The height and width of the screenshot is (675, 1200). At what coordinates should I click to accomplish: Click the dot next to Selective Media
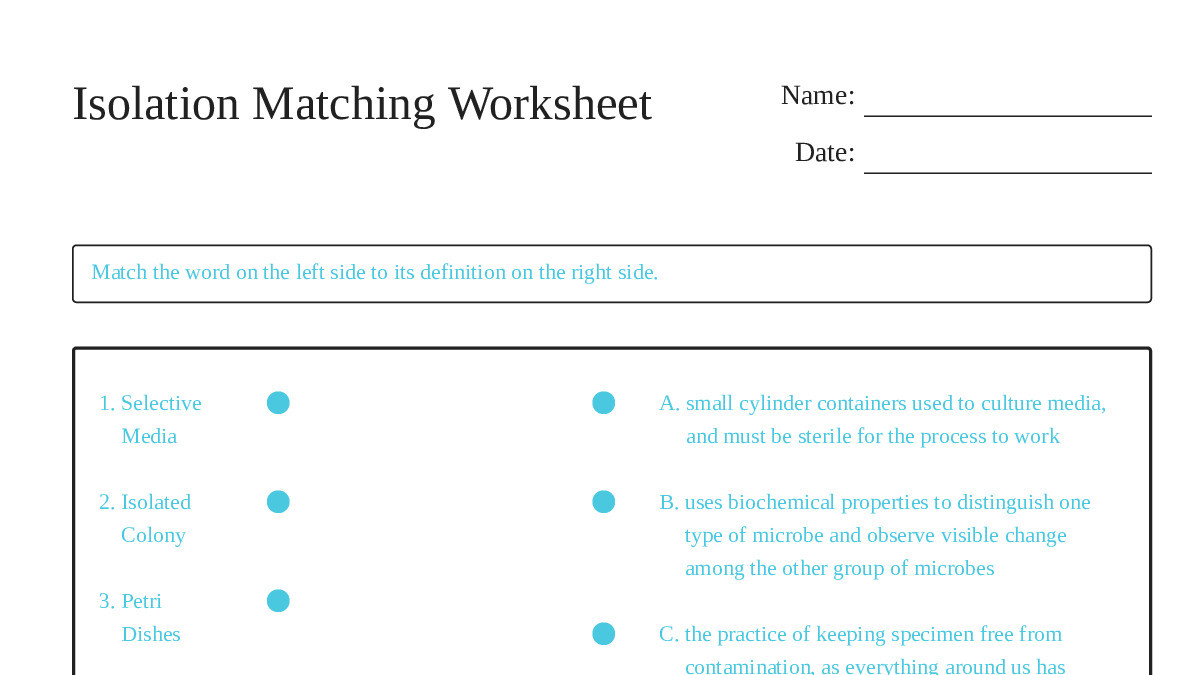pyautogui.click(x=278, y=403)
